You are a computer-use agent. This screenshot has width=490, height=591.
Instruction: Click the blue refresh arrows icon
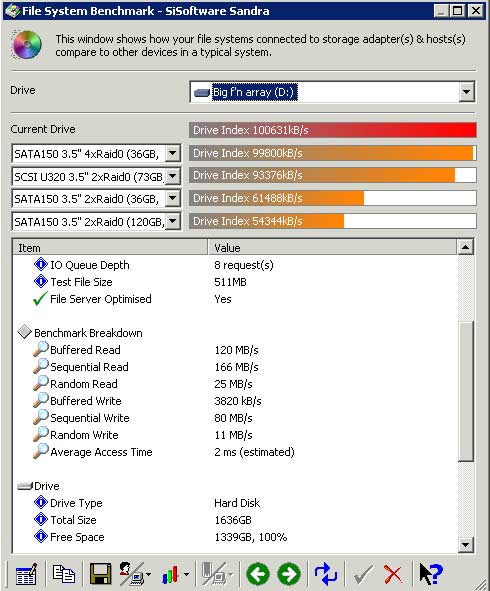[x=326, y=574]
